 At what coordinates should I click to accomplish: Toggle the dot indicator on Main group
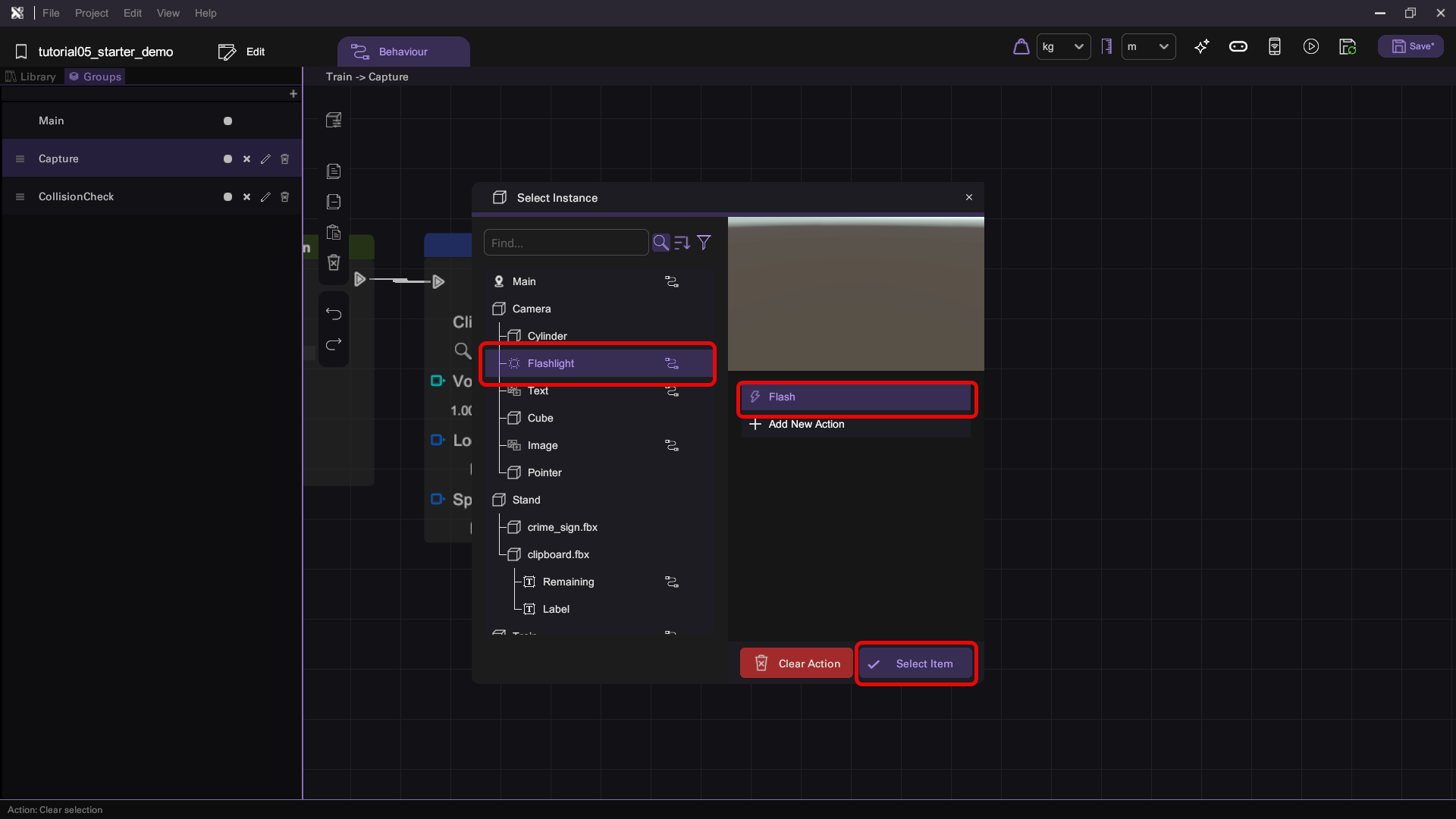[227, 121]
